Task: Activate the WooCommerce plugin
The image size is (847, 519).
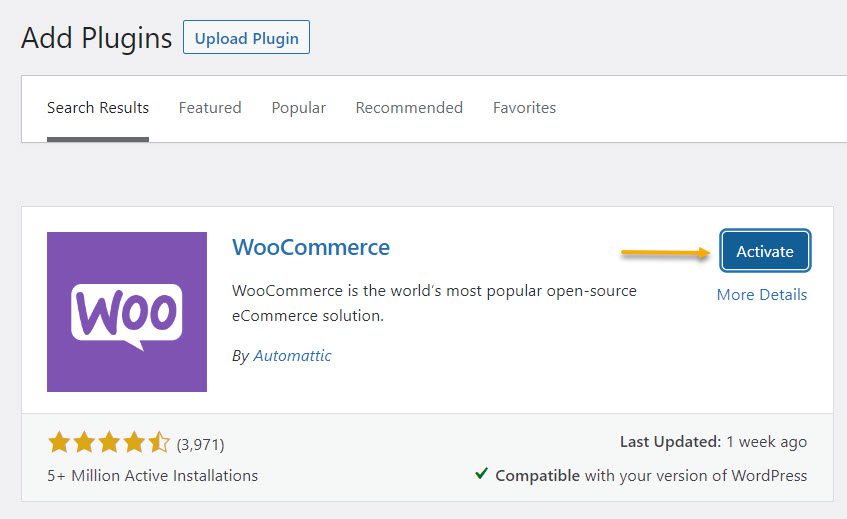Action: pyautogui.click(x=765, y=251)
